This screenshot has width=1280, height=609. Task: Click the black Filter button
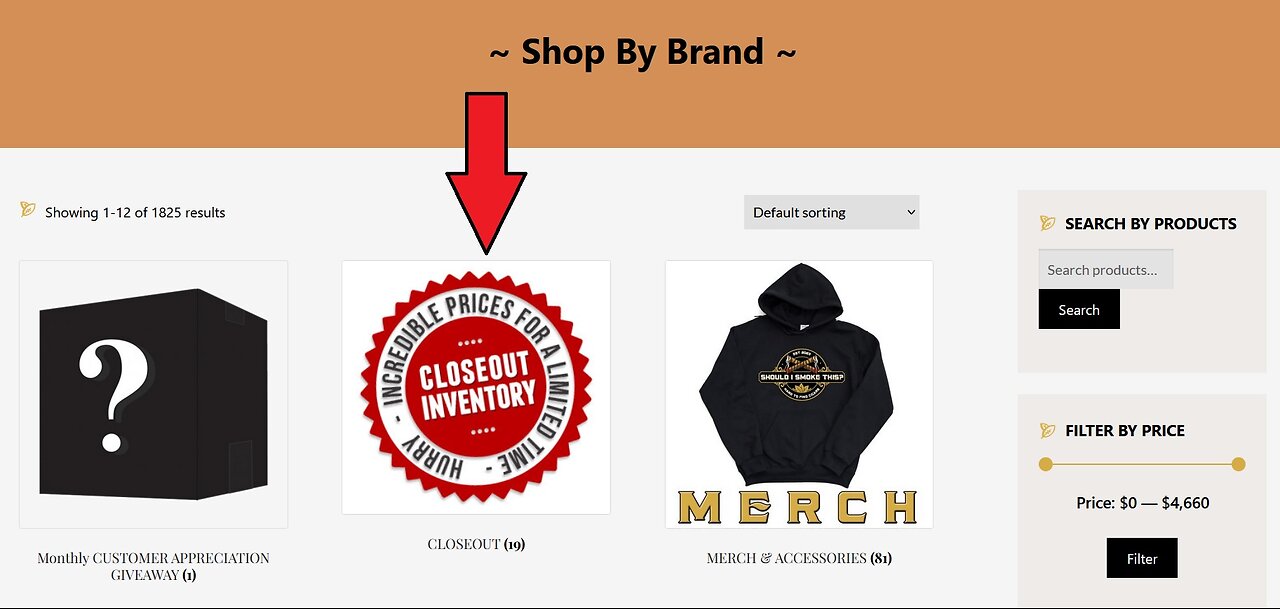[x=1142, y=558]
